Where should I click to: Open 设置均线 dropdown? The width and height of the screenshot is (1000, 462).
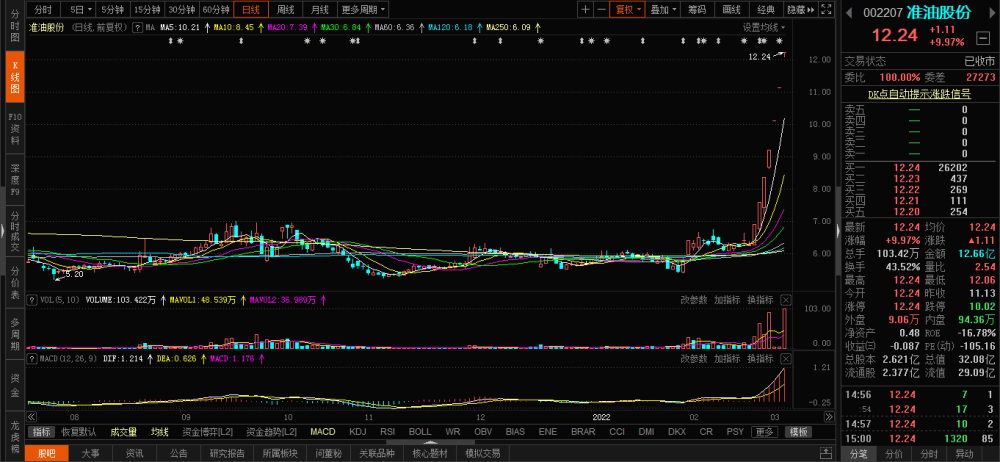coord(763,27)
